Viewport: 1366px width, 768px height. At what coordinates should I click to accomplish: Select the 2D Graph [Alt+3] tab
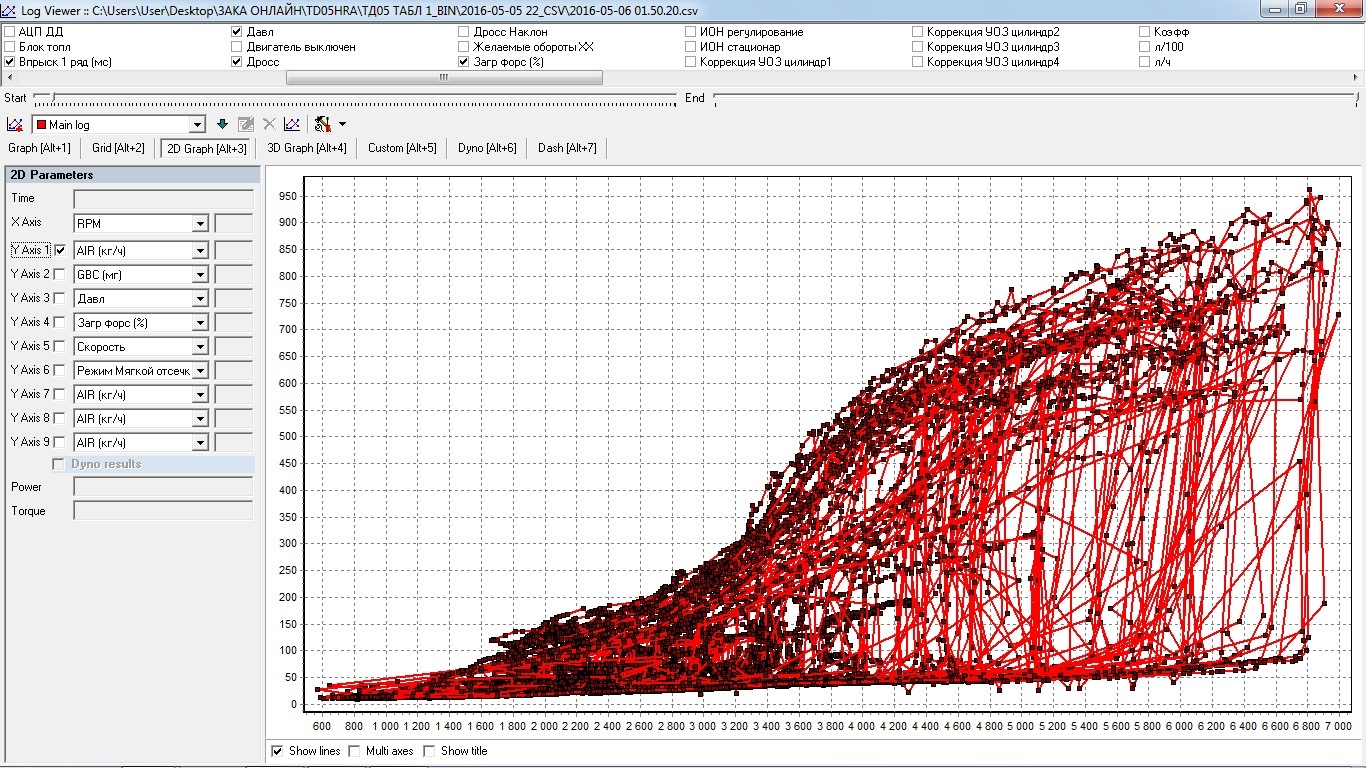point(207,148)
